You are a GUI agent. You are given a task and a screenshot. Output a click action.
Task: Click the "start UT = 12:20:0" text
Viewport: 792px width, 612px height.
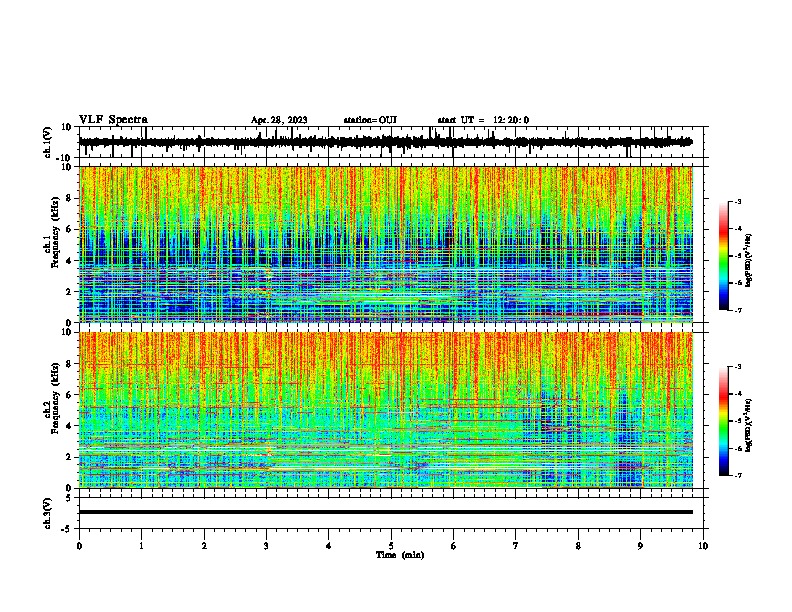click(x=483, y=120)
